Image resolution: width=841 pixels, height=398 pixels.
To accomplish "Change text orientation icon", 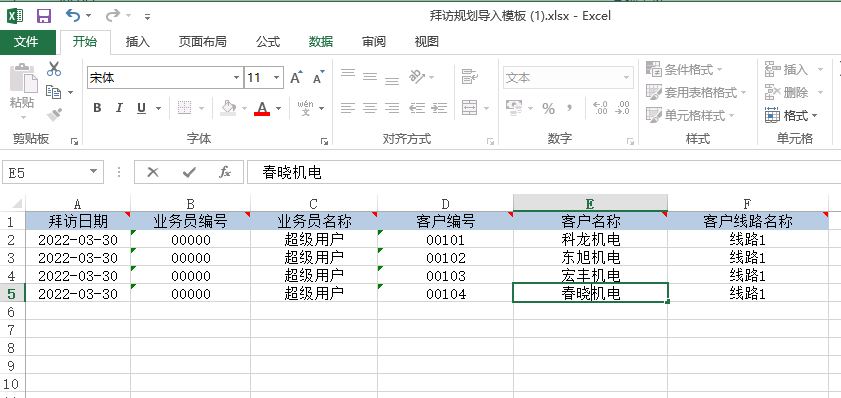I will coord(417,77).
